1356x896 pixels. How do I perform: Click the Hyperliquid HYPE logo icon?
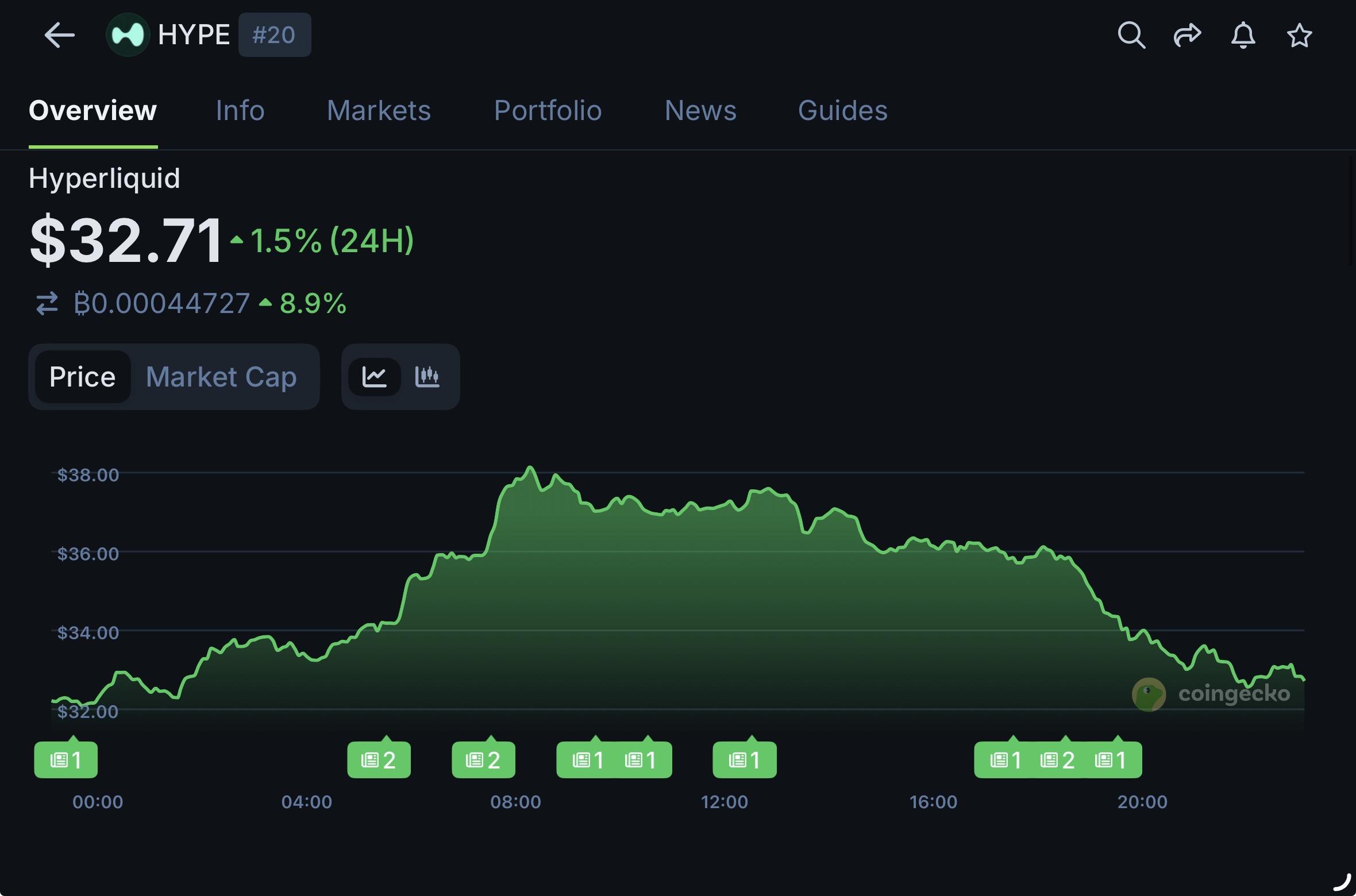[x=128, y=34]
